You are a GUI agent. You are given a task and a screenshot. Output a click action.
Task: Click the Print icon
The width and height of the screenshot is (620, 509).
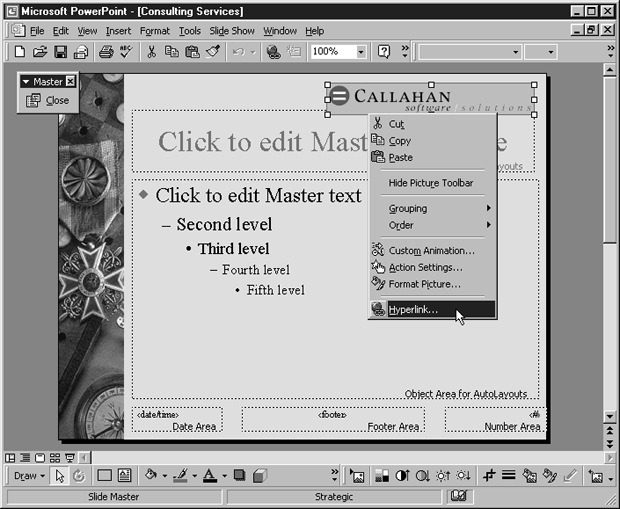[x=105, y=51]
